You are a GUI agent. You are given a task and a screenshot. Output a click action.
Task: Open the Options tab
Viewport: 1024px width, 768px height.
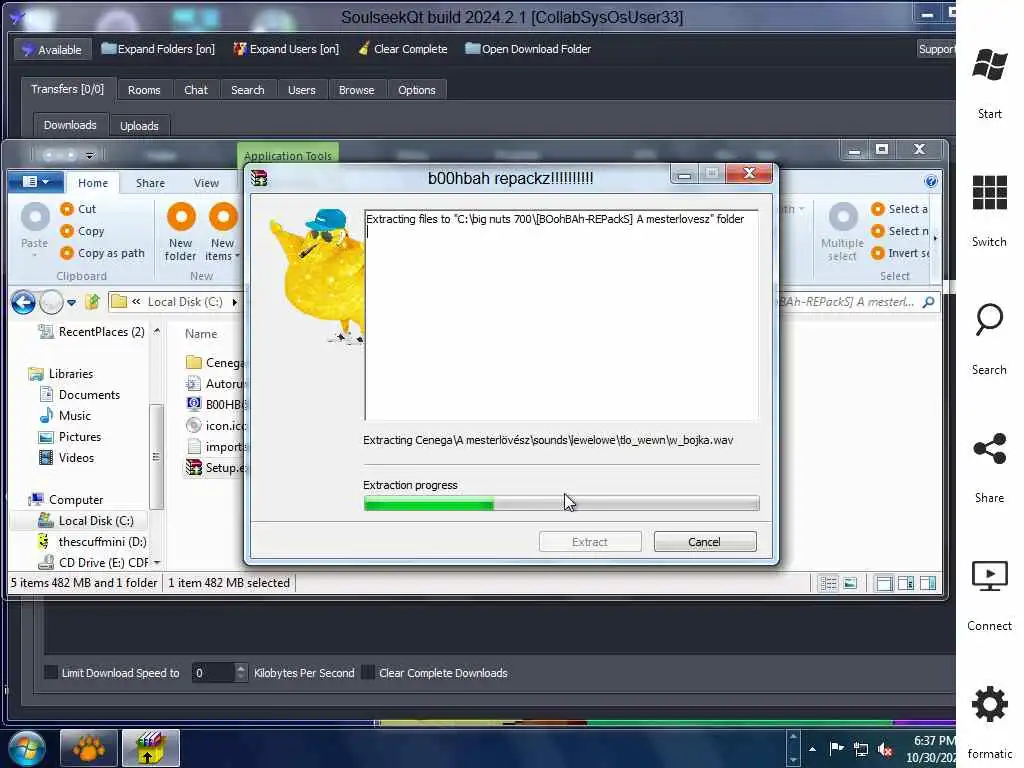[x=417, y=90]
